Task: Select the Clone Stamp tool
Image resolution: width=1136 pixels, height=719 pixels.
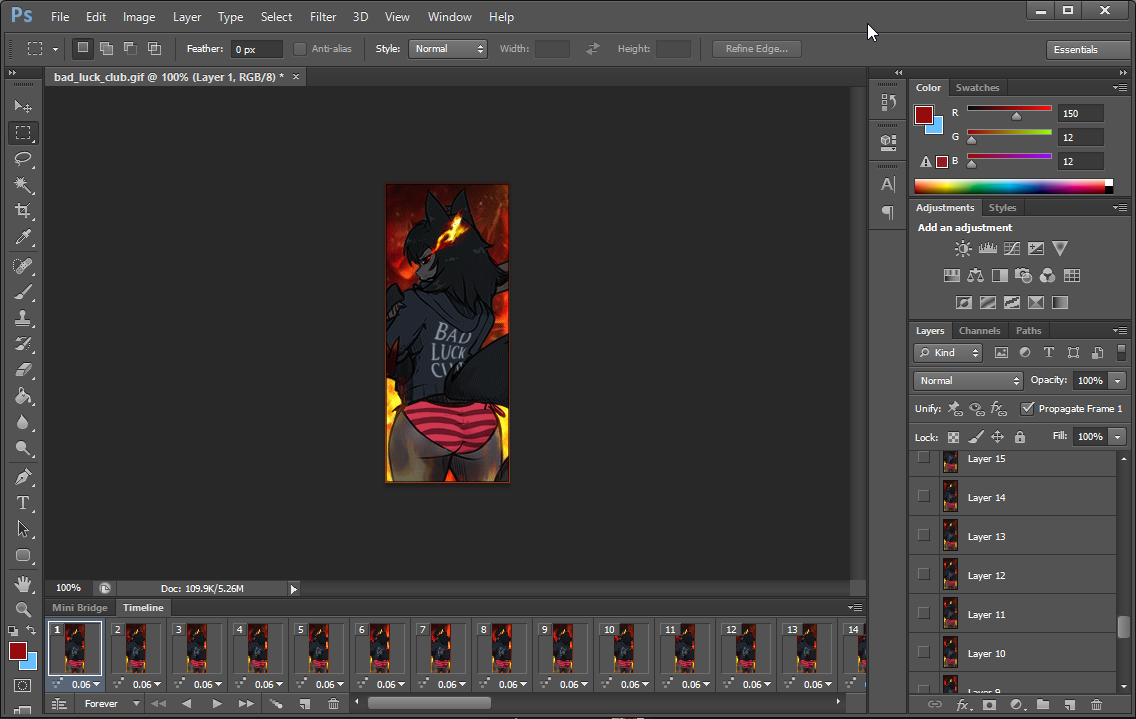Action: tap(23, 318)
